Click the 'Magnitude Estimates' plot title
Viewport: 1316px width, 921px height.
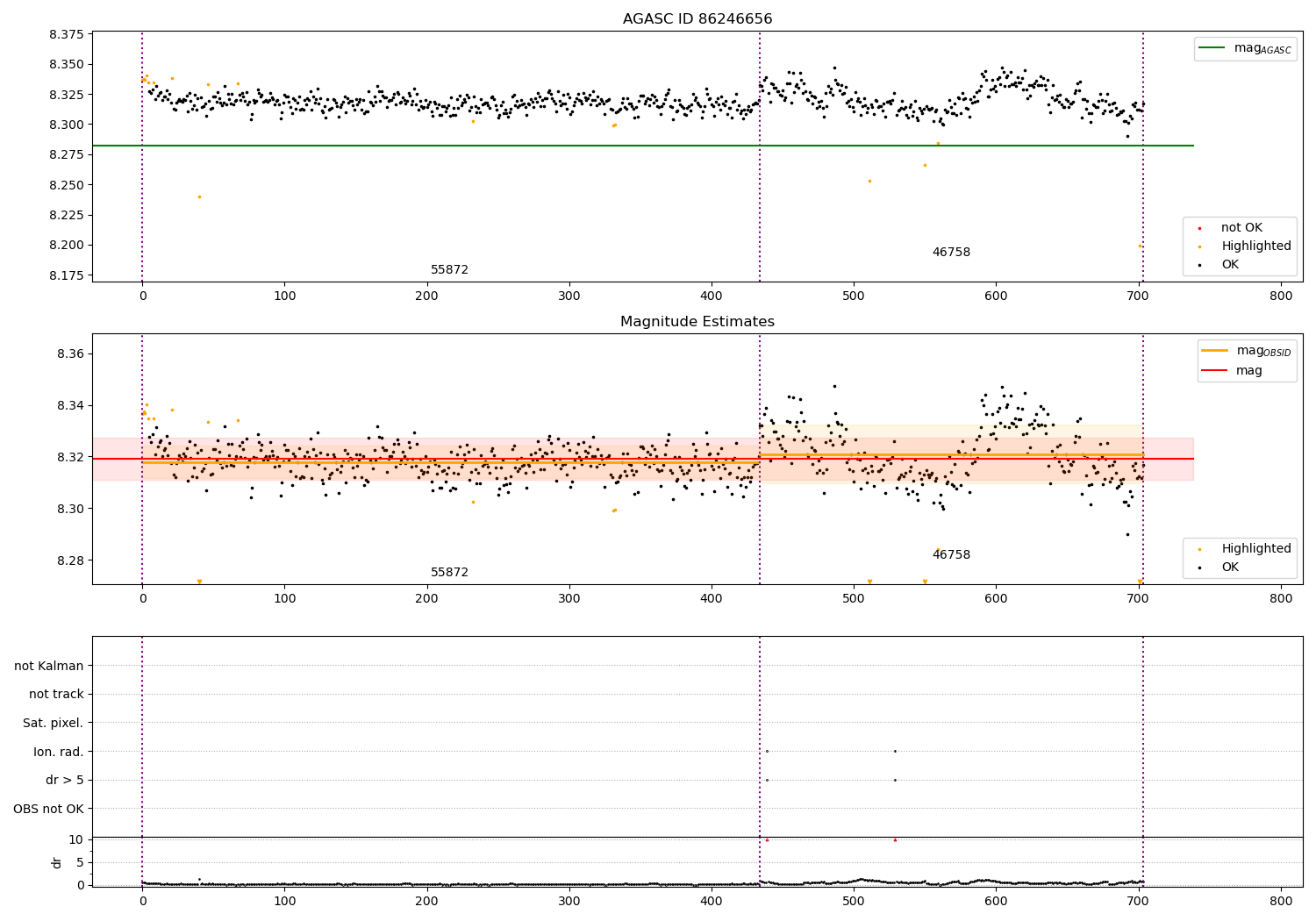click(697, 322)
